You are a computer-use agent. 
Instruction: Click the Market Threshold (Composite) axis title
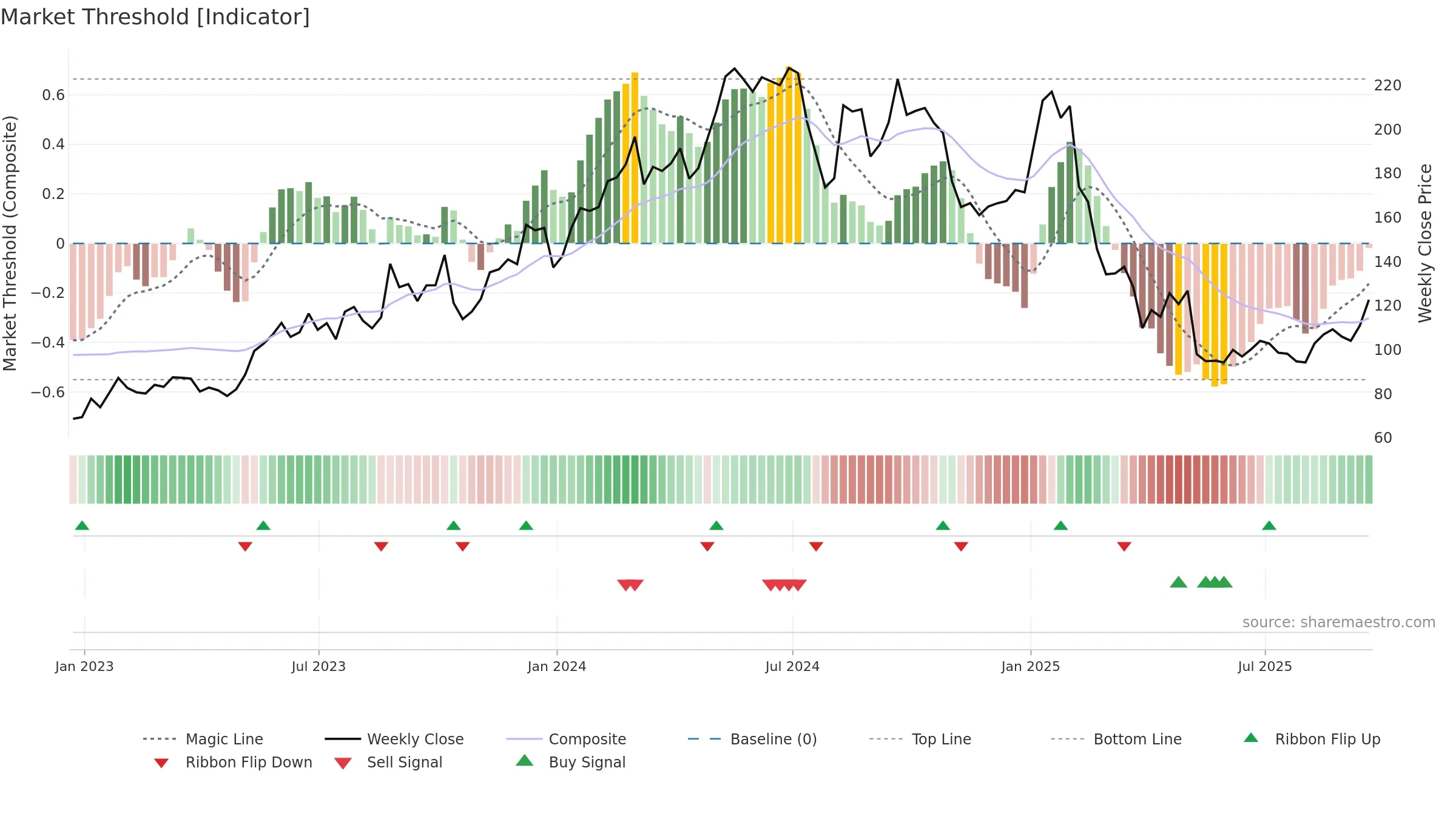pos(10,243)
